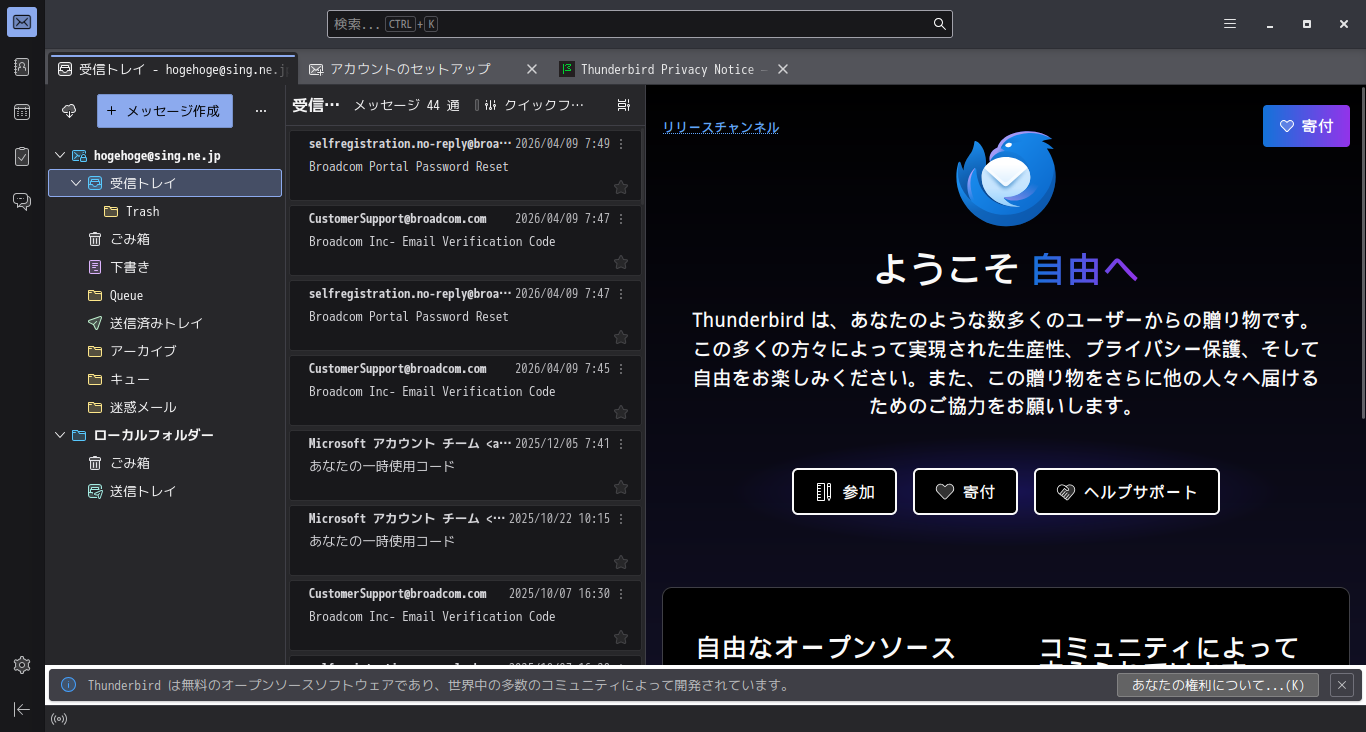
Task: Open the アーカイブ folder
Action: 165,351
